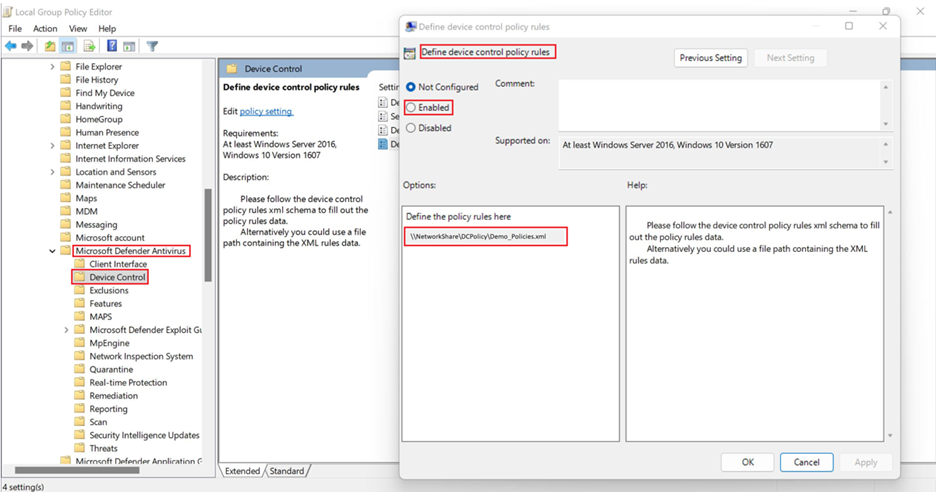Click the Apply button
This screenshot has height=492, width=936.
pos(866,462)
